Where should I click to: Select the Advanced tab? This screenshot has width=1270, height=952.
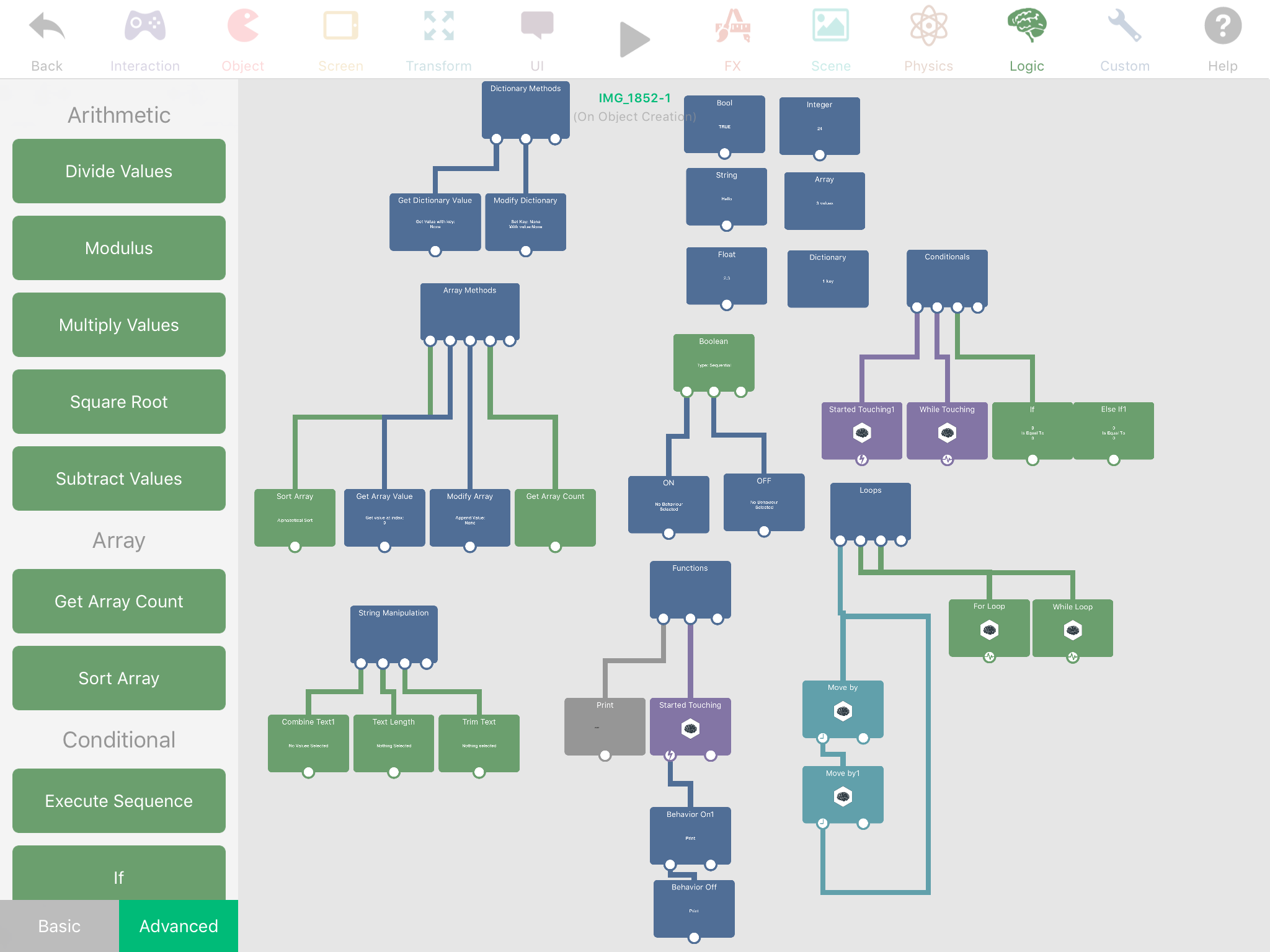tap(179, 926)
